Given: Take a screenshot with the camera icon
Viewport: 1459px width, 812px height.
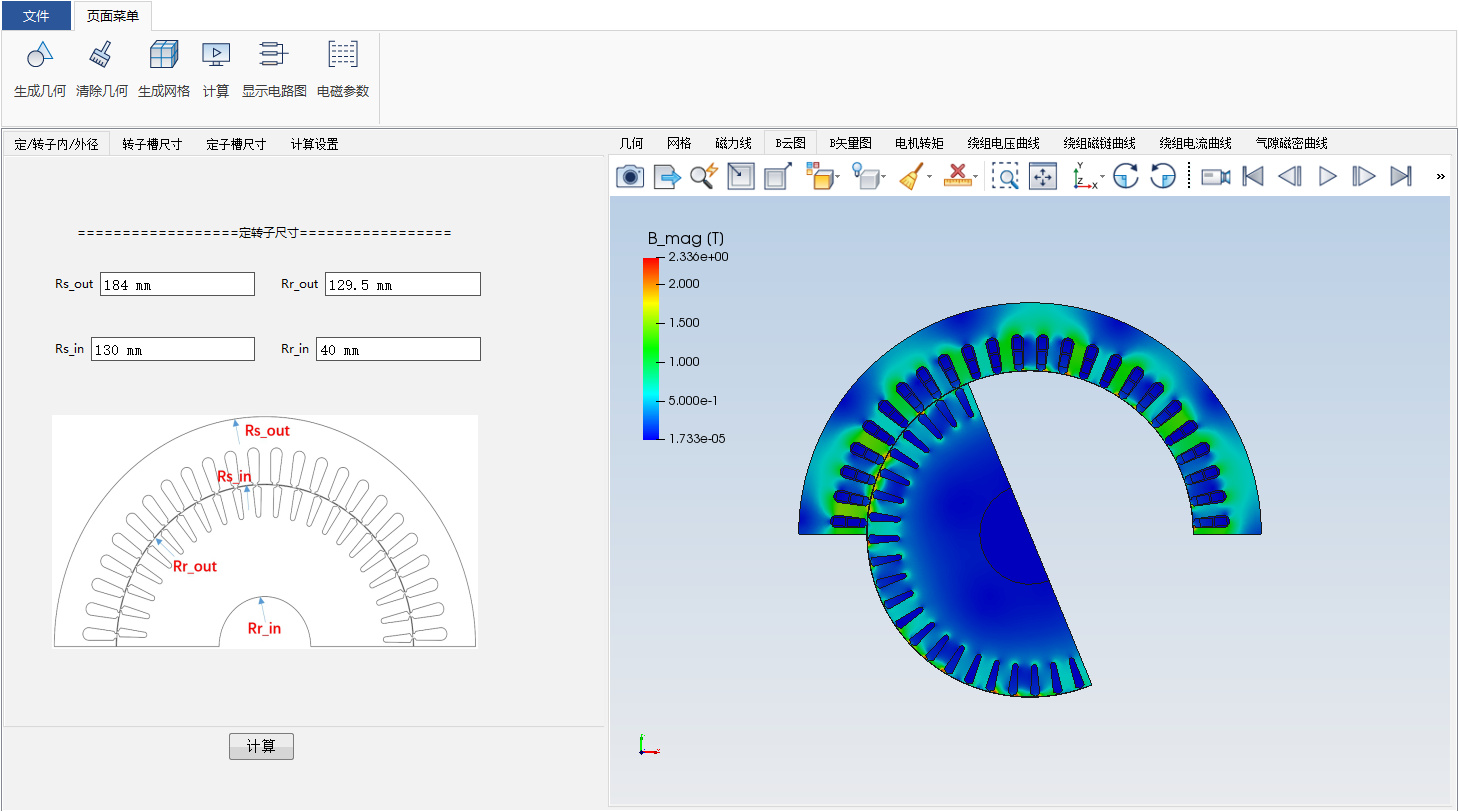Looking at the screenshot, I should pyautogui.click(x=630, y=177).
